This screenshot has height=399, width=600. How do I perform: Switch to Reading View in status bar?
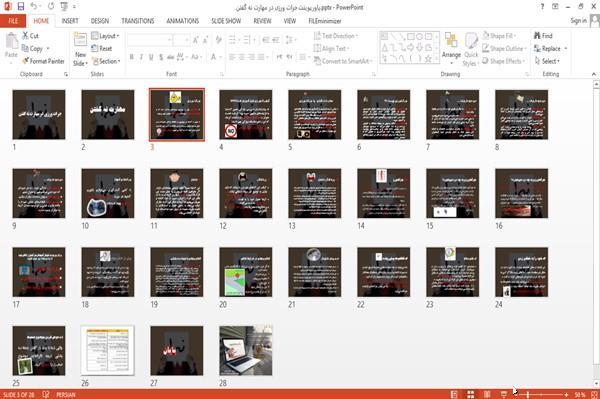pos(487,394)
